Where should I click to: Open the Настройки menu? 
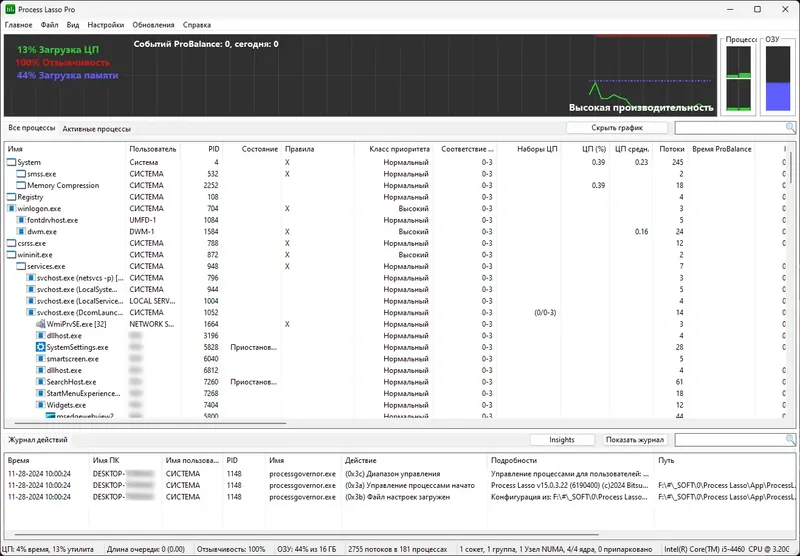[106, 24]
